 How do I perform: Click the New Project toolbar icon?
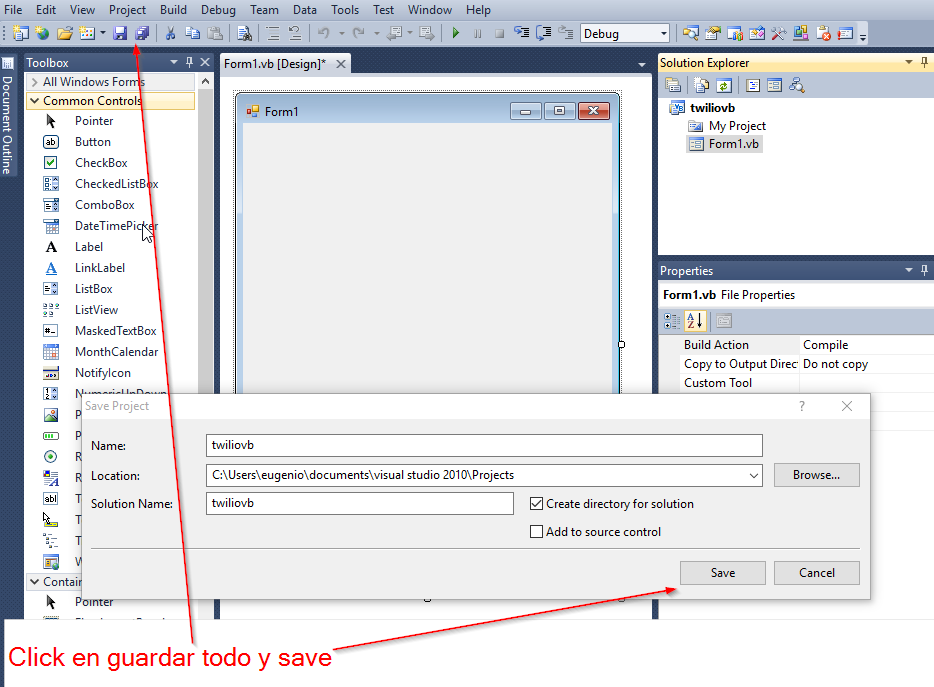(20, 33)
